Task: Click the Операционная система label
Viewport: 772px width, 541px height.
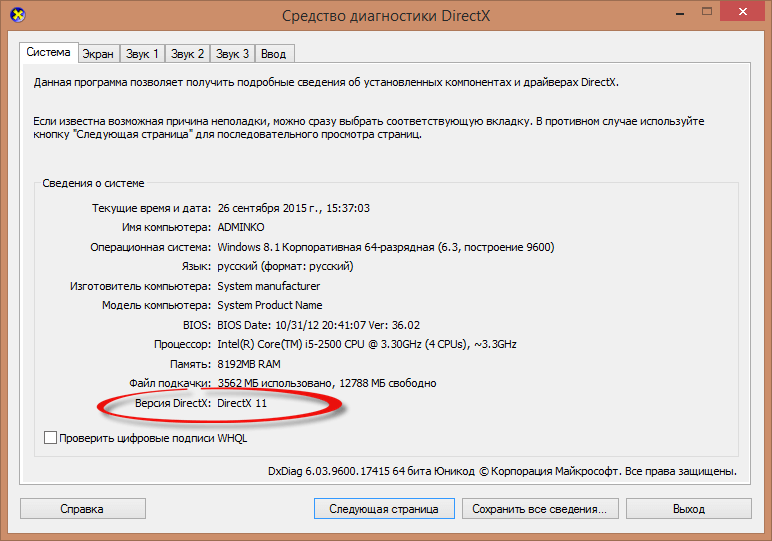Action: tap(150, 247)
